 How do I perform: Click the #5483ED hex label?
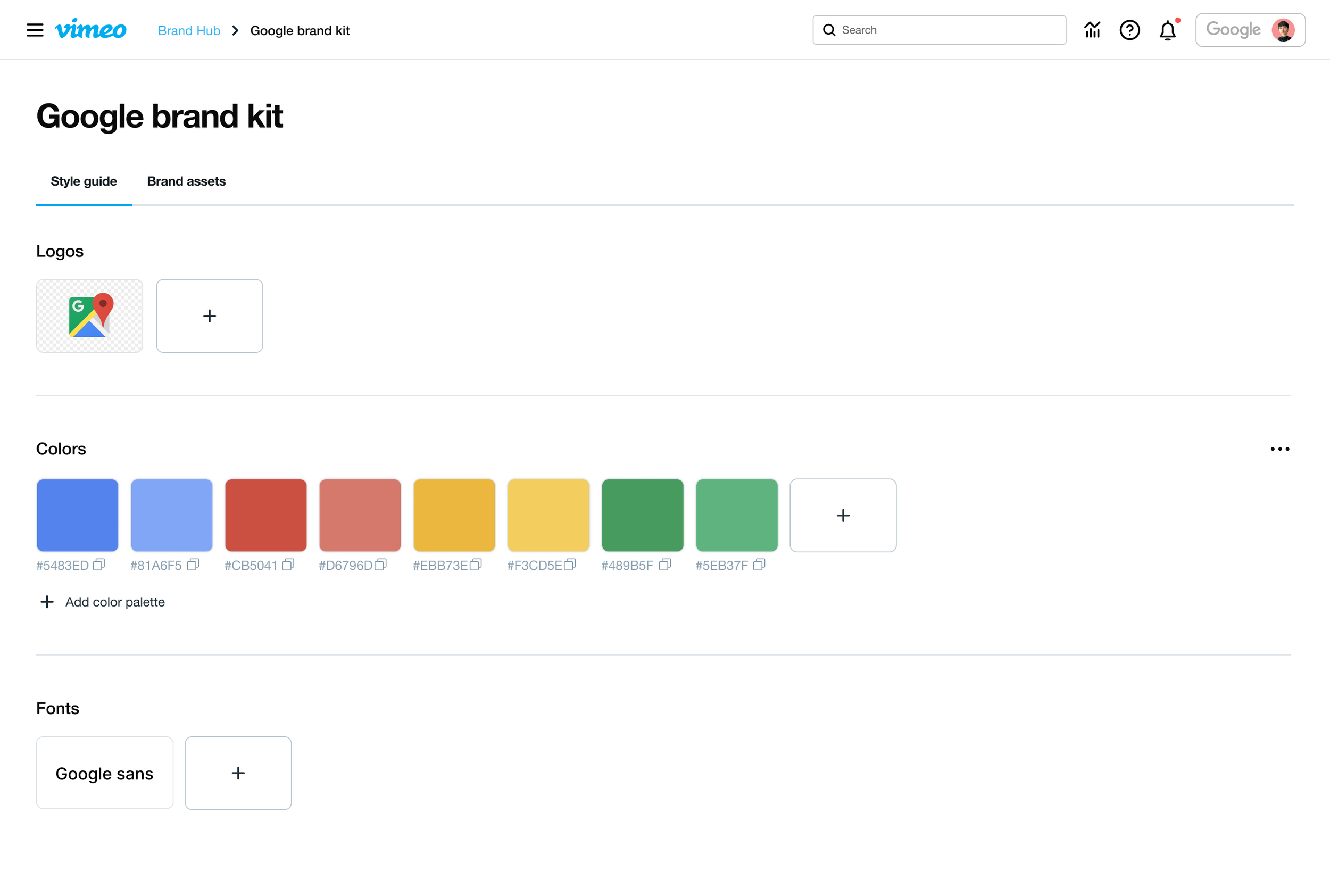62,565
